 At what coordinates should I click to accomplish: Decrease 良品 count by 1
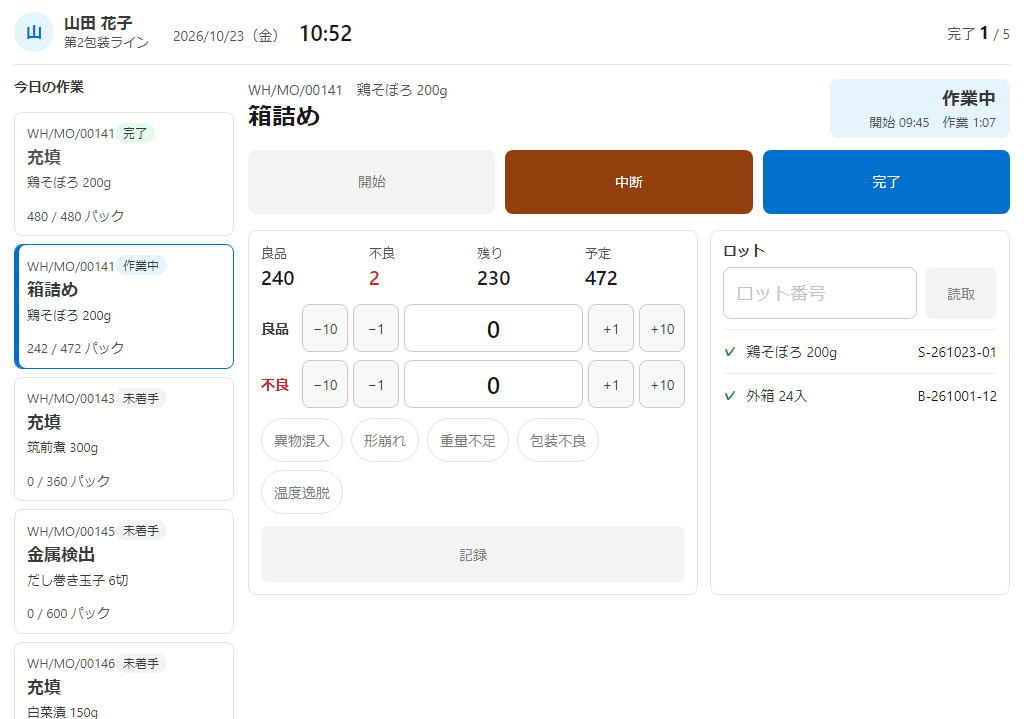tap(376, 328)
